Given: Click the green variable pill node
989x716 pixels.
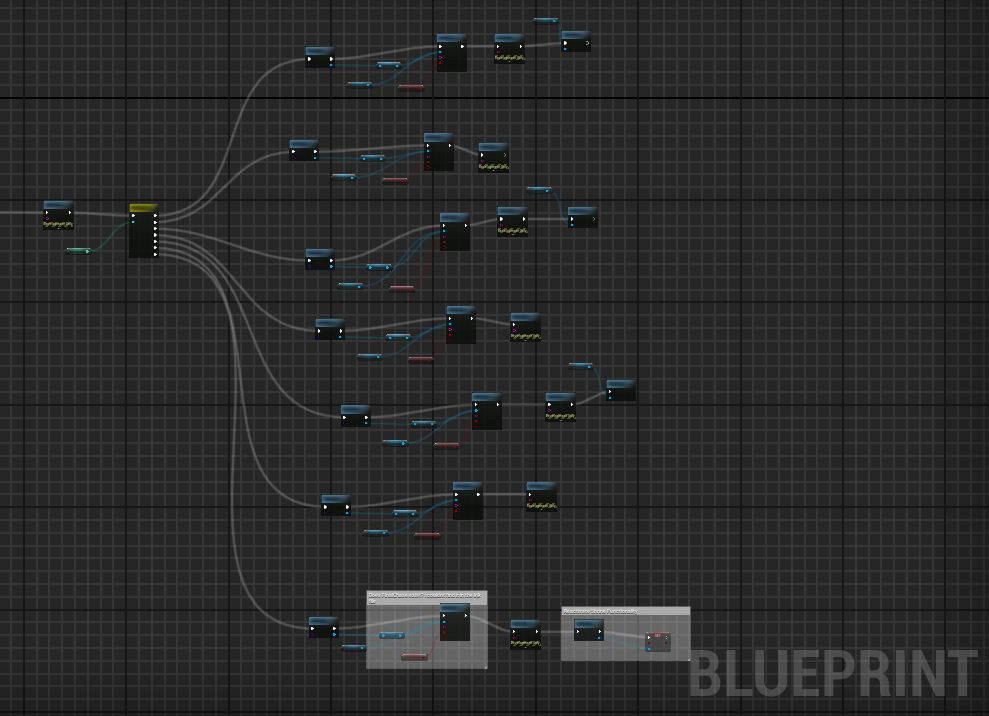Looking at the screenshot, I should click(78, 251).
